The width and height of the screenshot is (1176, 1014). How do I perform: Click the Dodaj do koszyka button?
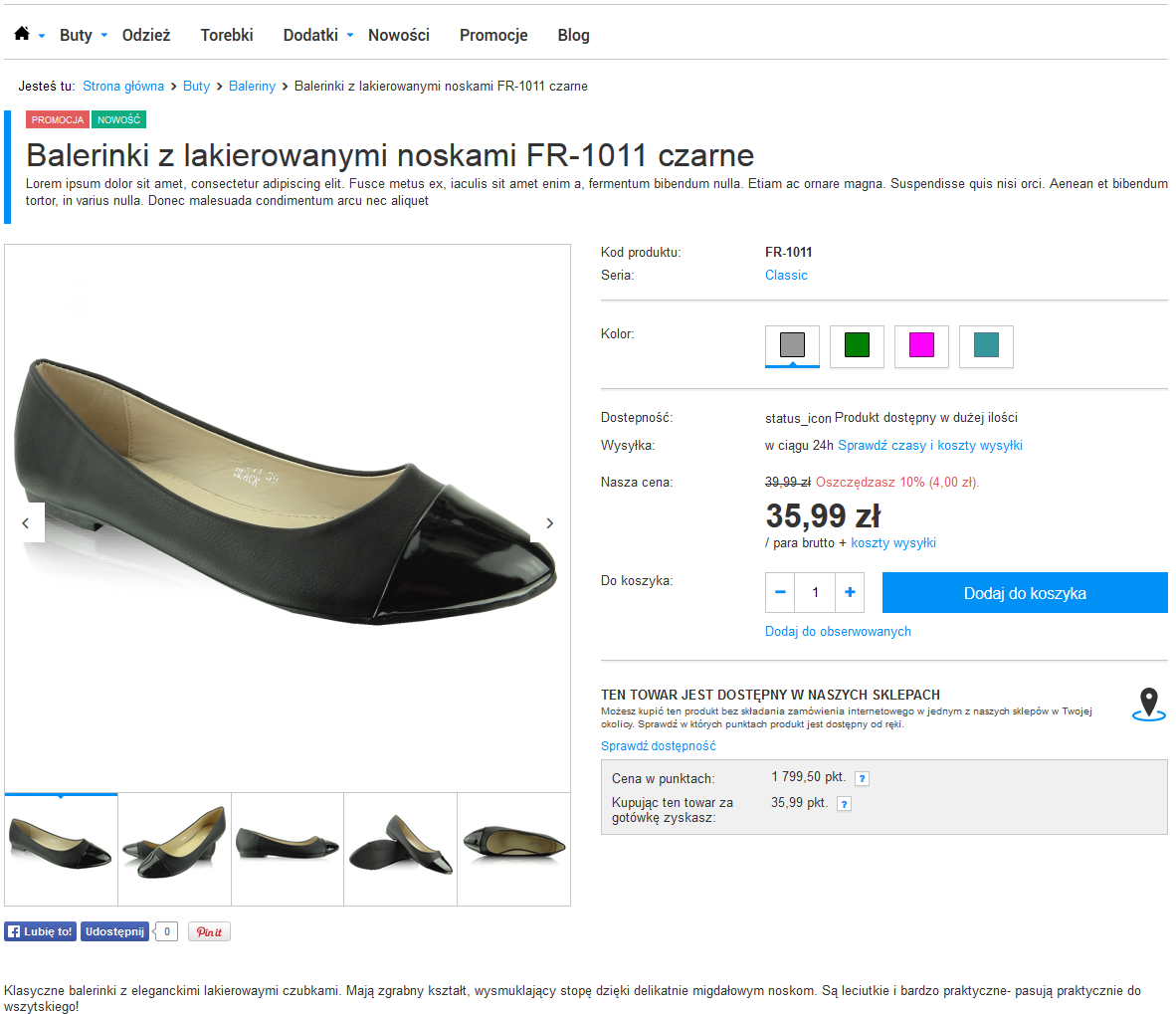click(1025, 593)
